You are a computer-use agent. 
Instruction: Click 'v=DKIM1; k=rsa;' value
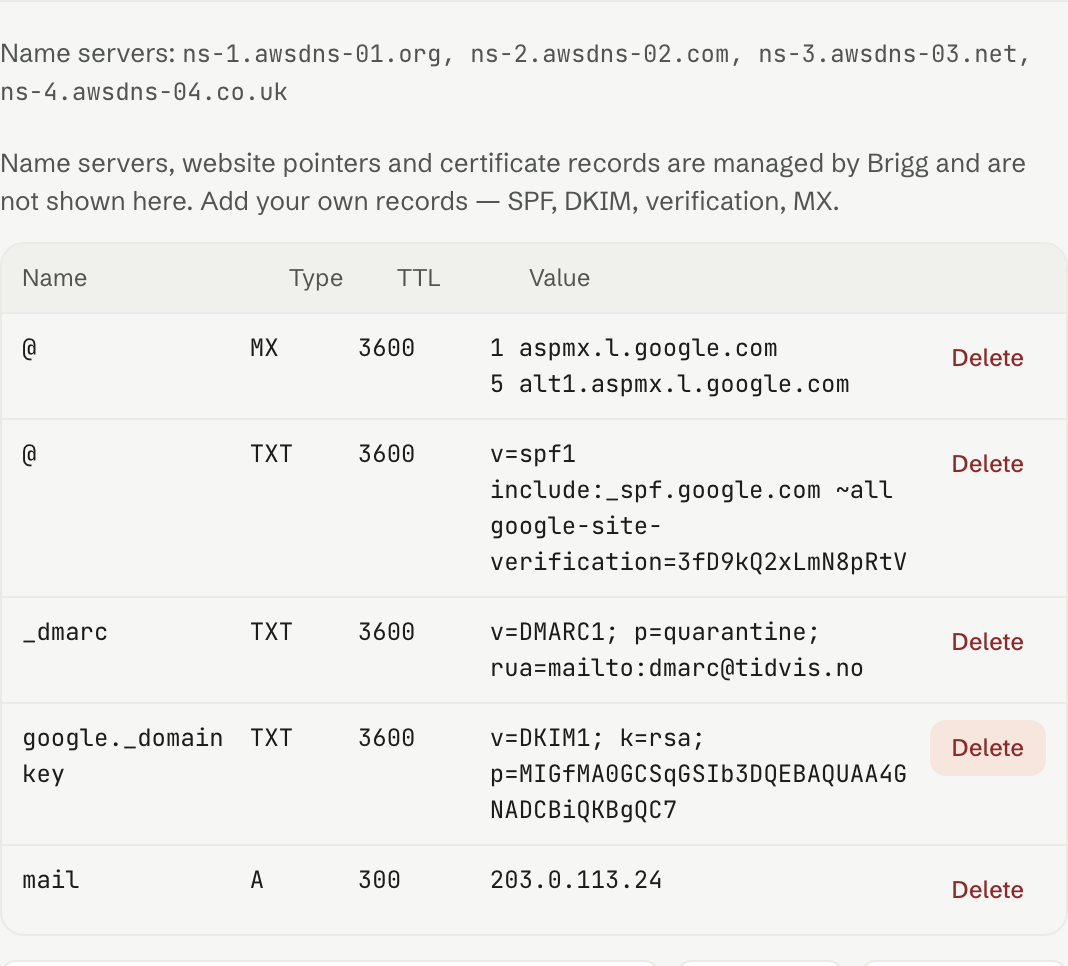pos(597,738)
